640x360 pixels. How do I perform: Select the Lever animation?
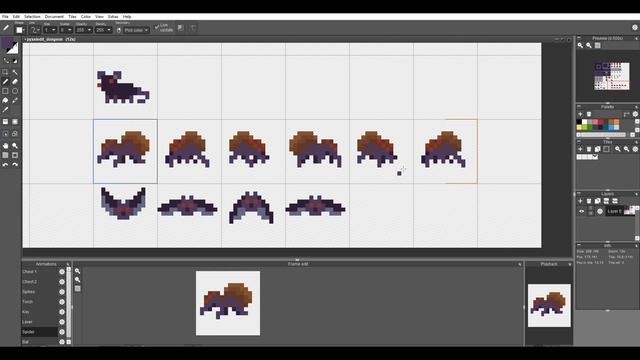[x=40, y=322]
